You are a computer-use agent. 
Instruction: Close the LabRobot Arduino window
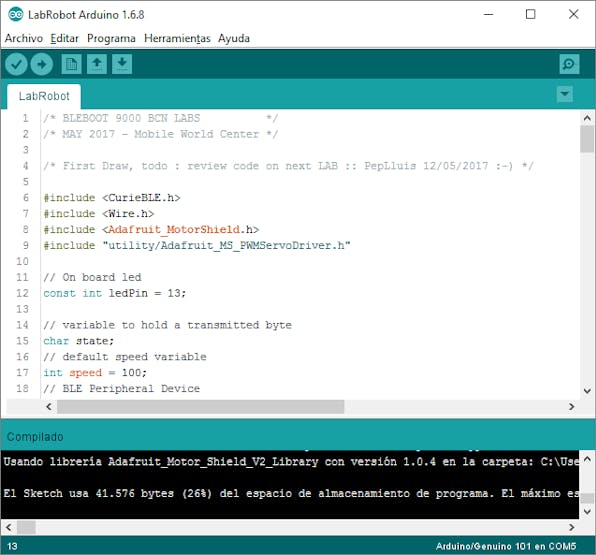[574, 14]
